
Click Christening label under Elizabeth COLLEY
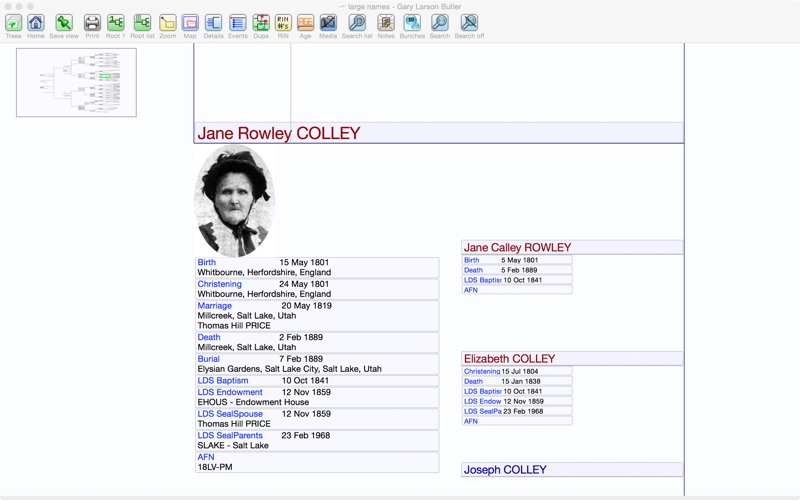click(x=482, y=371)
